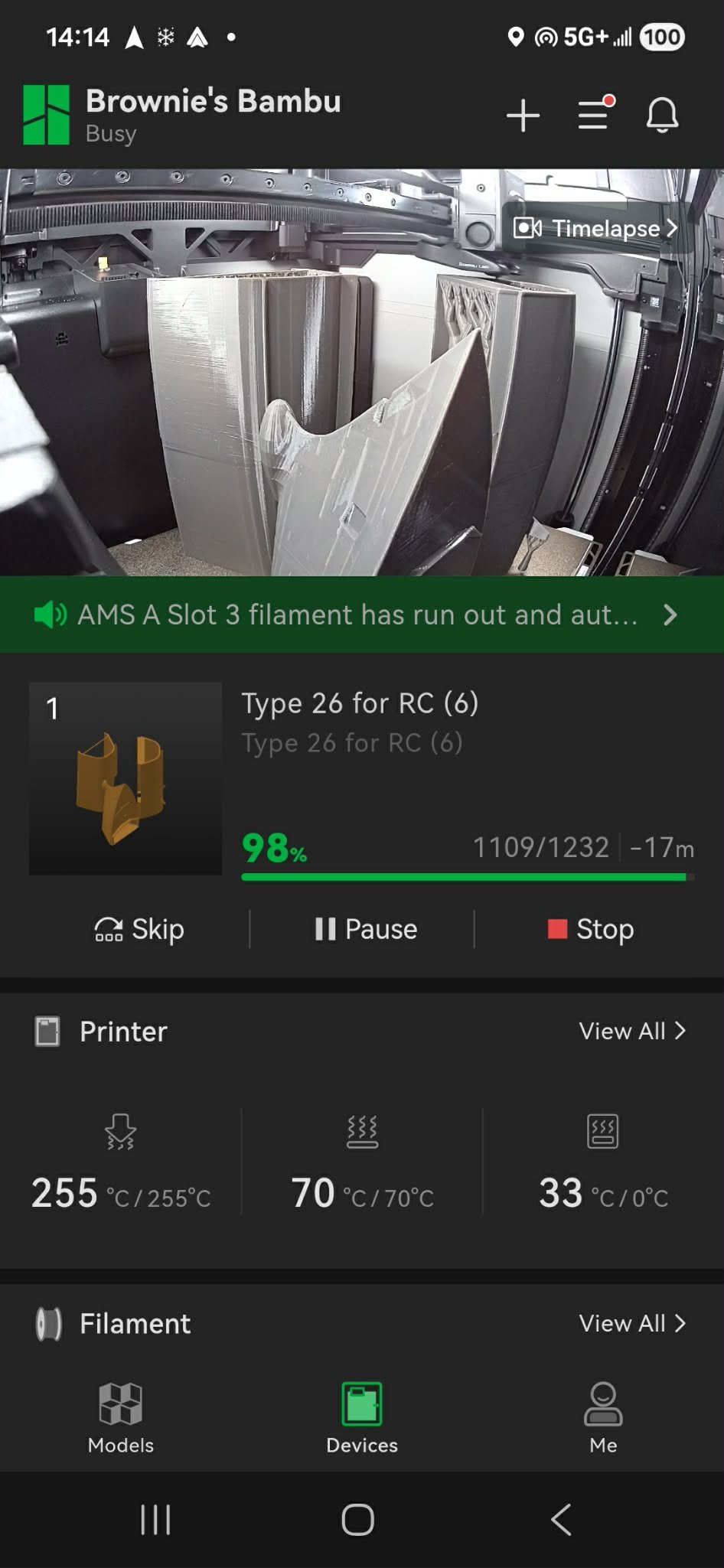
Task: Expand Filament section with View All
Action: (x=632, y=1324)
